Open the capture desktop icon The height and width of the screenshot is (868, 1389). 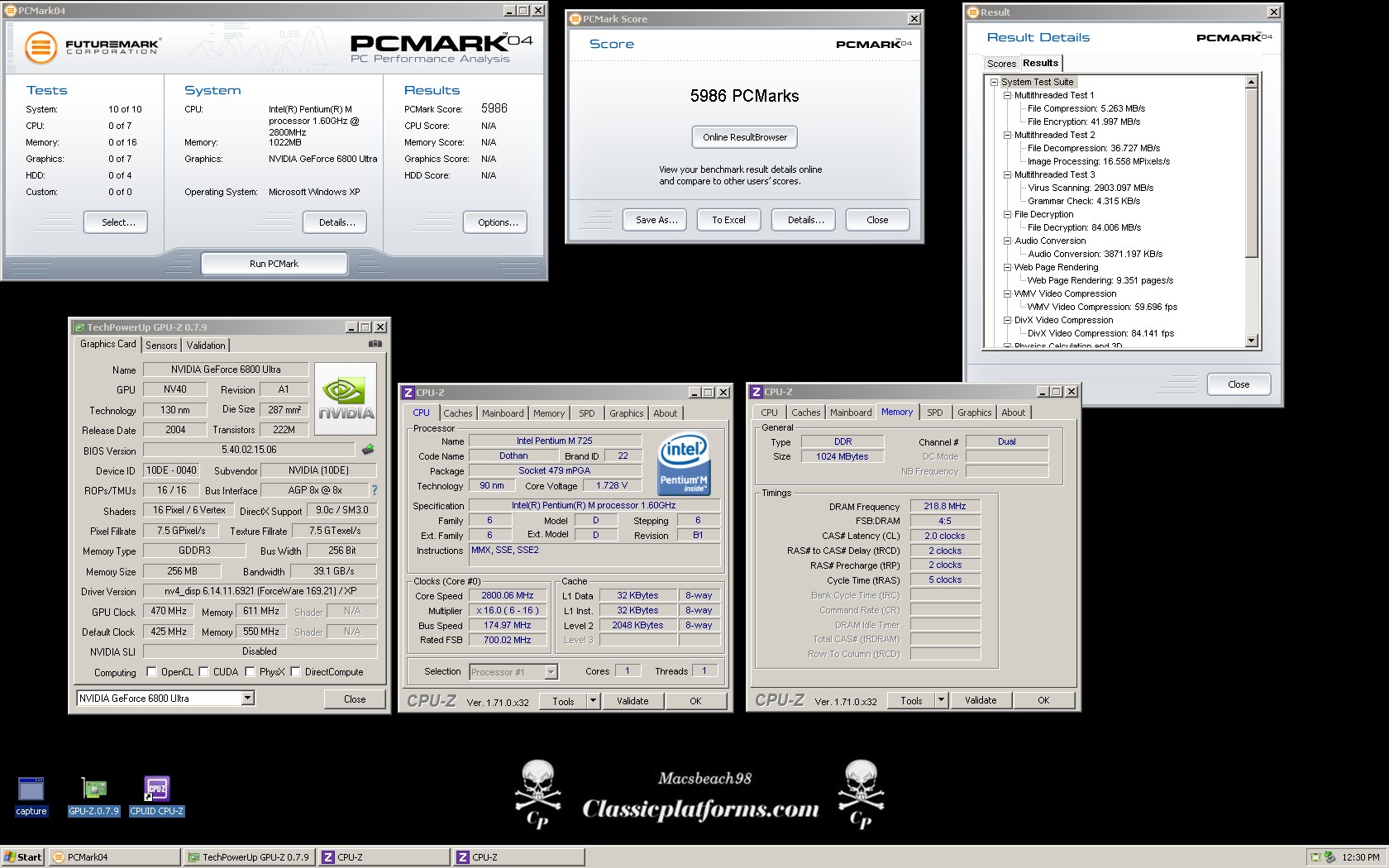[31, 797]
